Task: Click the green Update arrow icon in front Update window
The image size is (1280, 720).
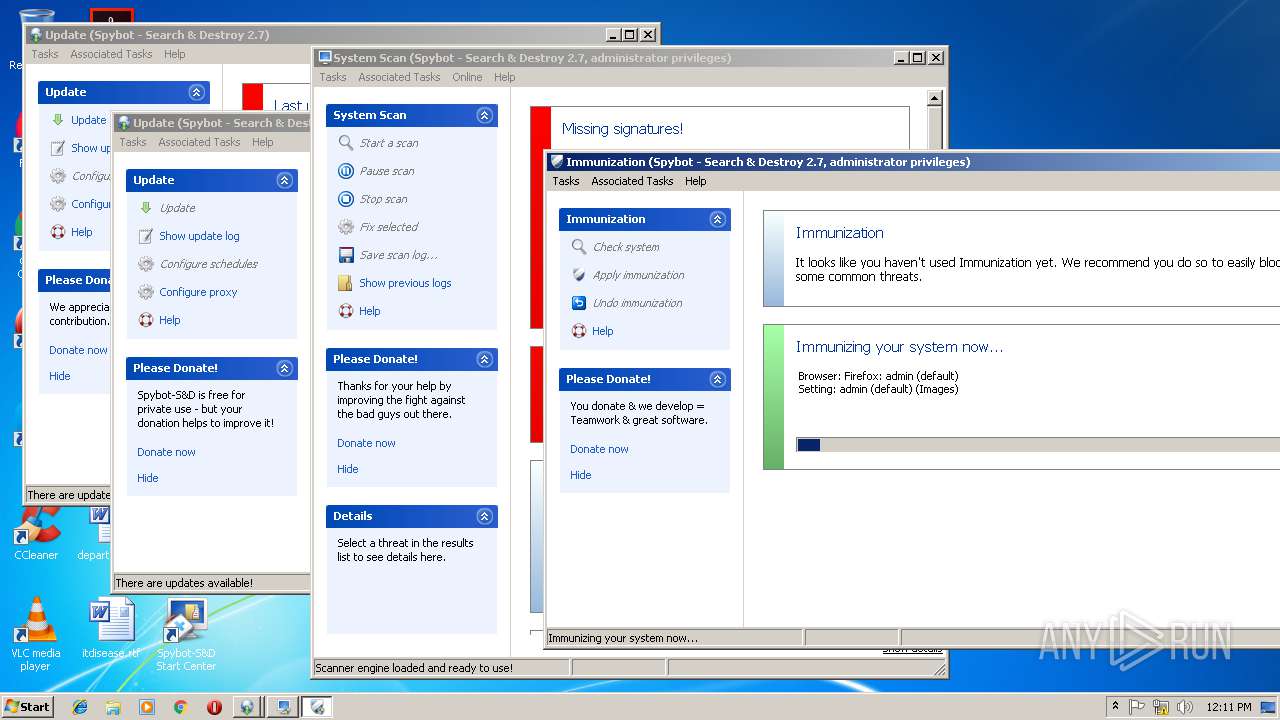Action: 146,208
